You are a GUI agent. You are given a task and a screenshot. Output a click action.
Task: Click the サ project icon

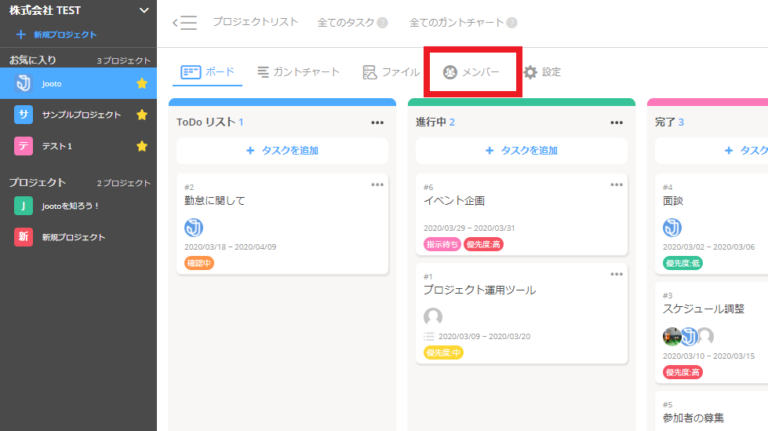pos(23,115)
